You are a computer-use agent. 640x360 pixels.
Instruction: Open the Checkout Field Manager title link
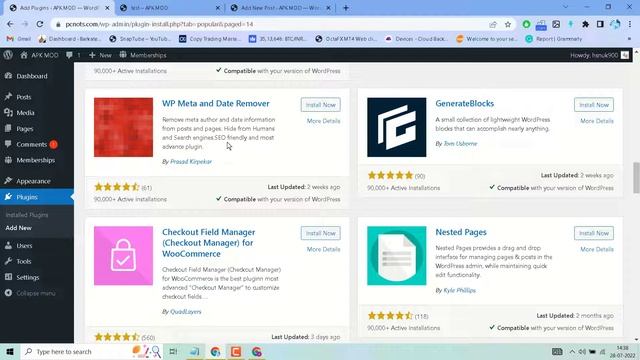click(x=209, y=243)
